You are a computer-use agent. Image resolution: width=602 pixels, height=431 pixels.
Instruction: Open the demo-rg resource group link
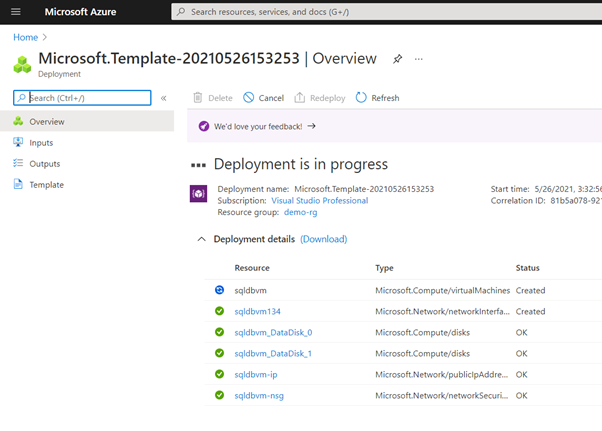click(301, 212)
